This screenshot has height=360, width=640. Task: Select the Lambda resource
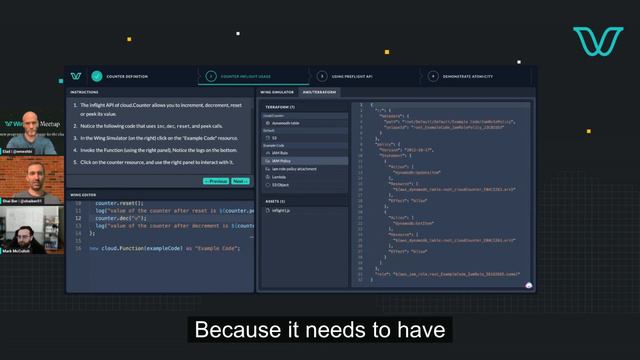pos(305,177)
